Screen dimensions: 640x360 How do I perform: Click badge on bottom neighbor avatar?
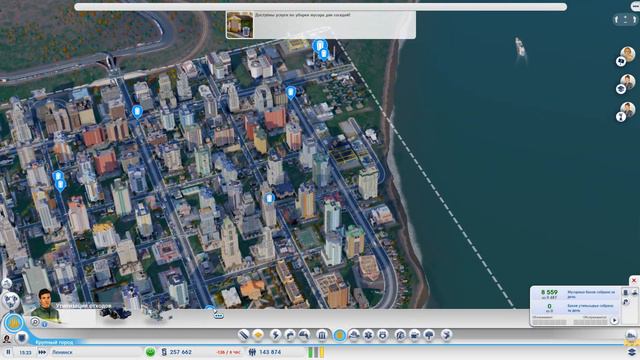coord(621,117)
